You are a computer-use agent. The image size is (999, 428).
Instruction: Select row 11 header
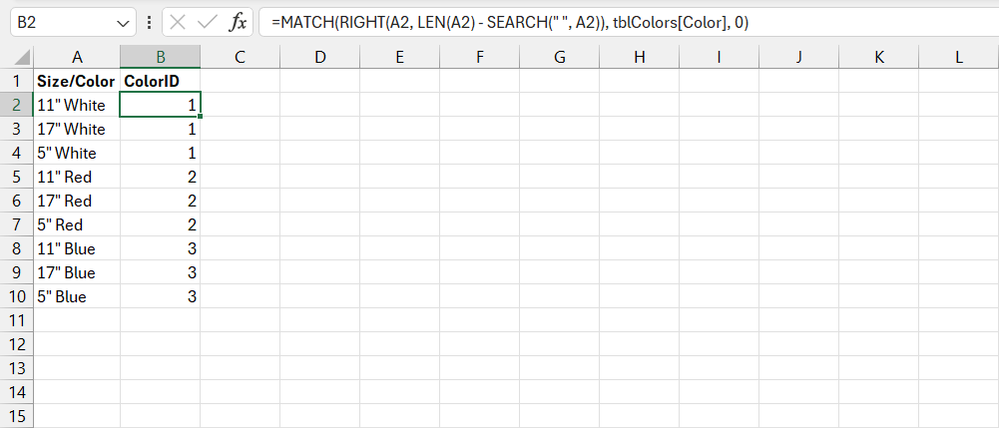[16, 320]
